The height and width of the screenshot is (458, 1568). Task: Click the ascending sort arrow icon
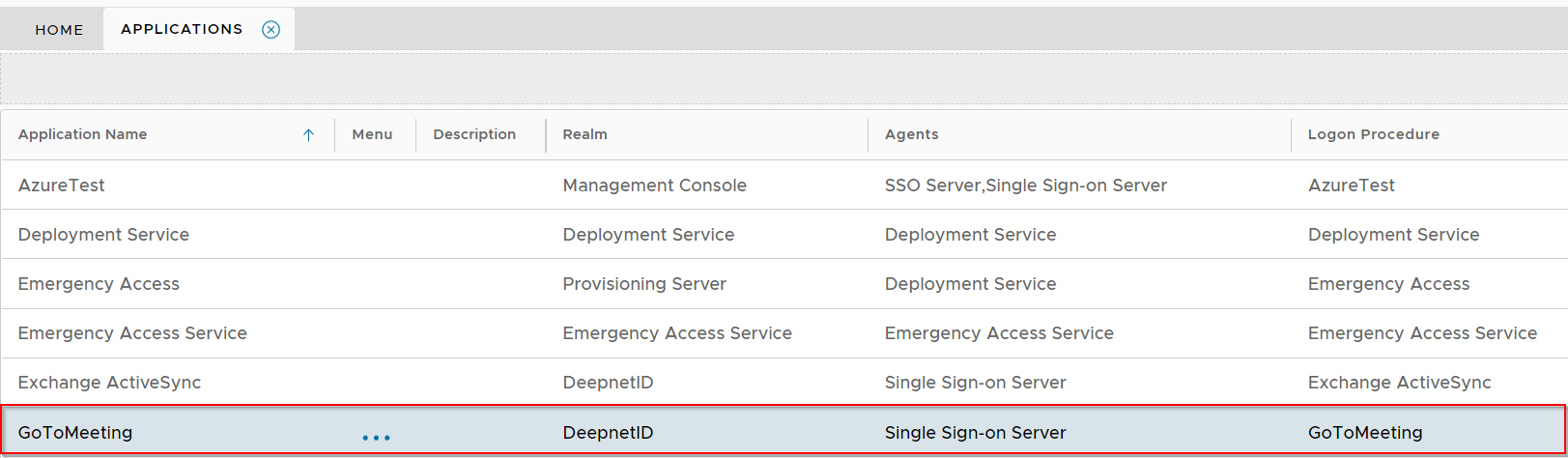tap(308, 135)
